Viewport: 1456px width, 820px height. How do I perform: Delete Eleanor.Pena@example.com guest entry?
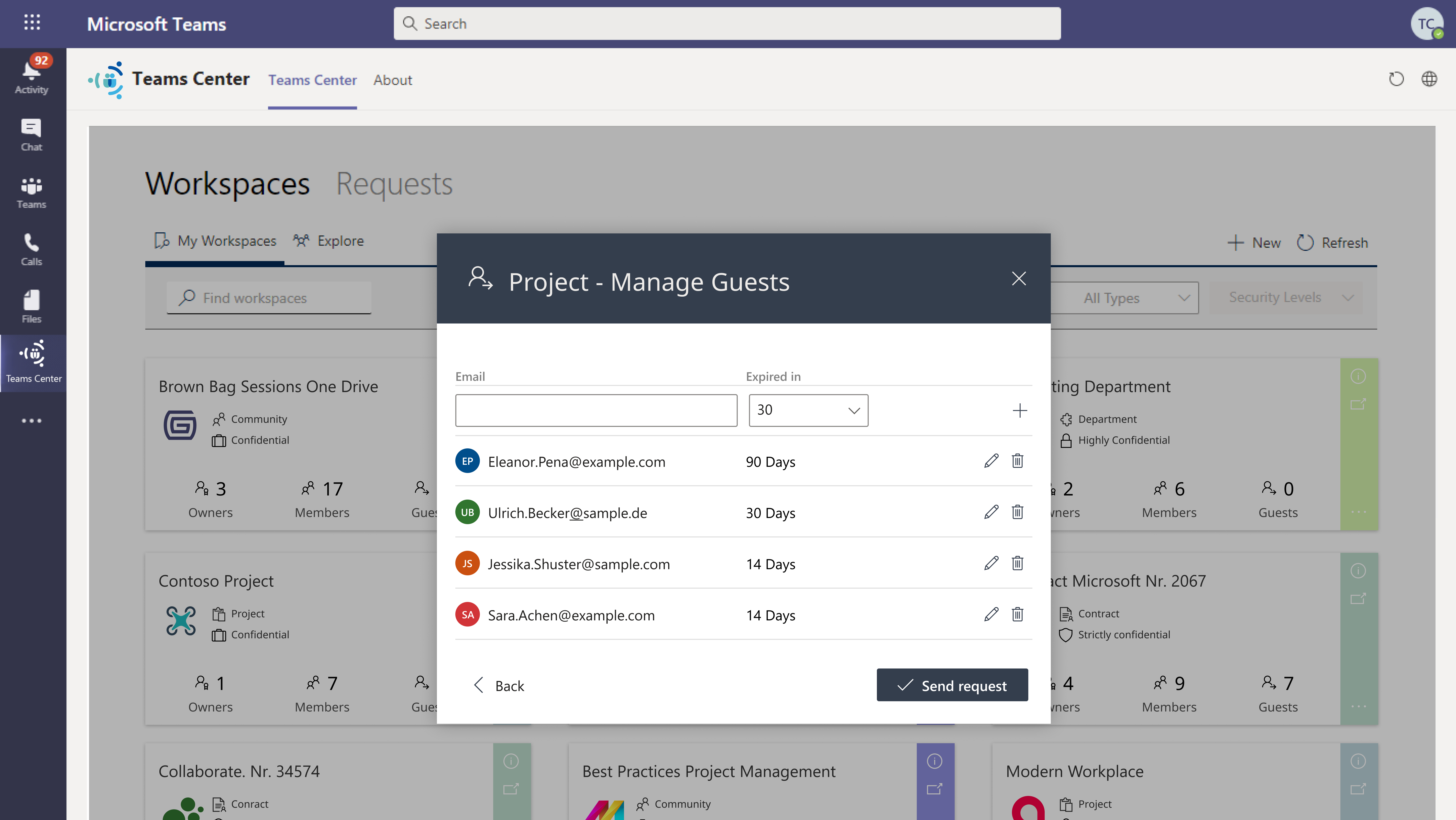click(x=1017, y=461)
